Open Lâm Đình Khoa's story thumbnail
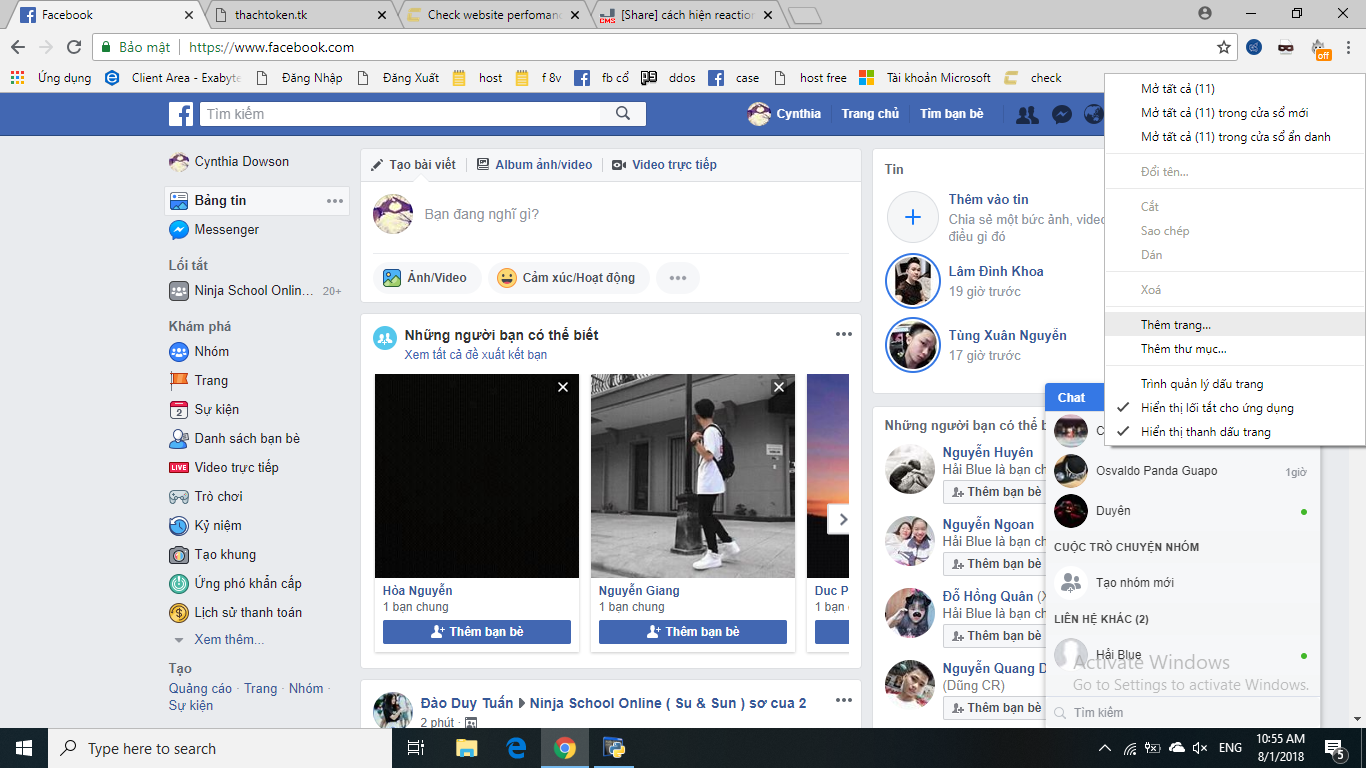The height and width of the screenshot is (768, 1366). pyautogui.click(x=912, y=281)
